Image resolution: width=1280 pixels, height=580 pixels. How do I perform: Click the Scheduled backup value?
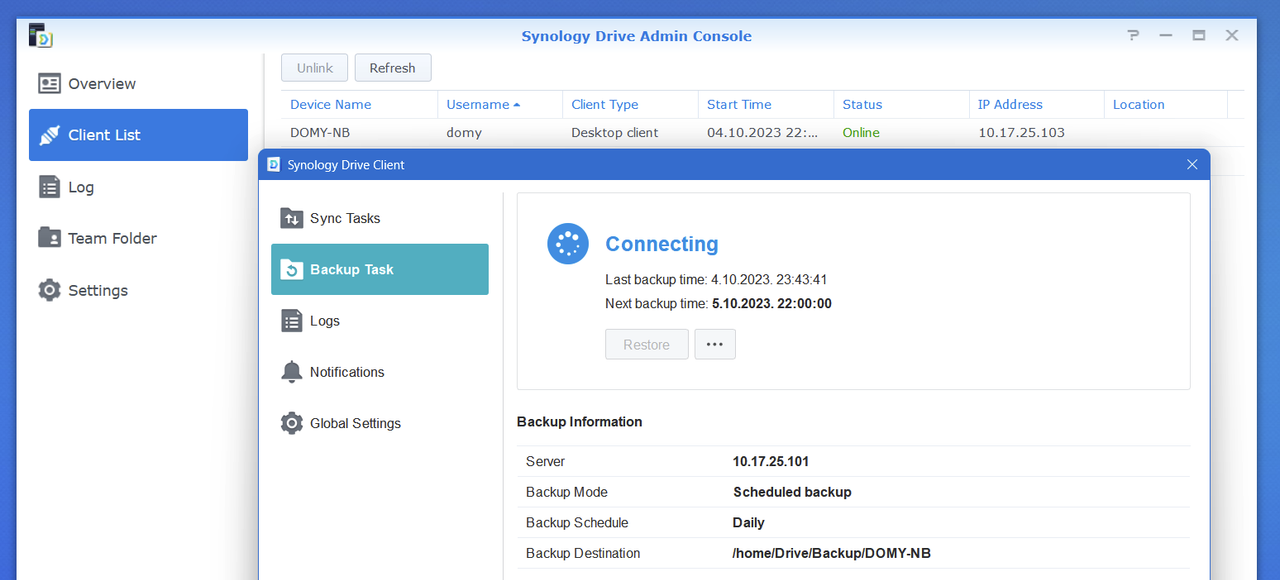pyautogui.click(x=792, y=492)
